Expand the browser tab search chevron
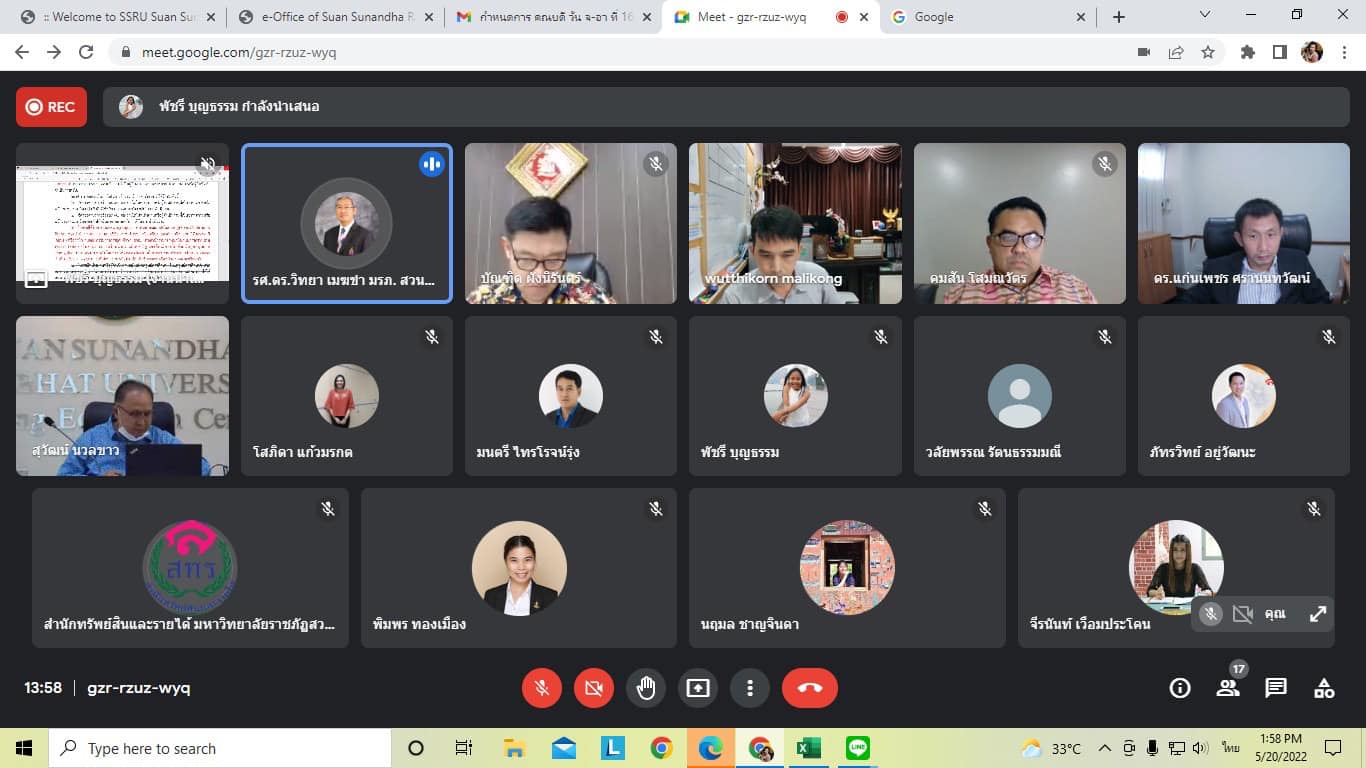This screenshot has height=768, width=1366. [1205, 16]
